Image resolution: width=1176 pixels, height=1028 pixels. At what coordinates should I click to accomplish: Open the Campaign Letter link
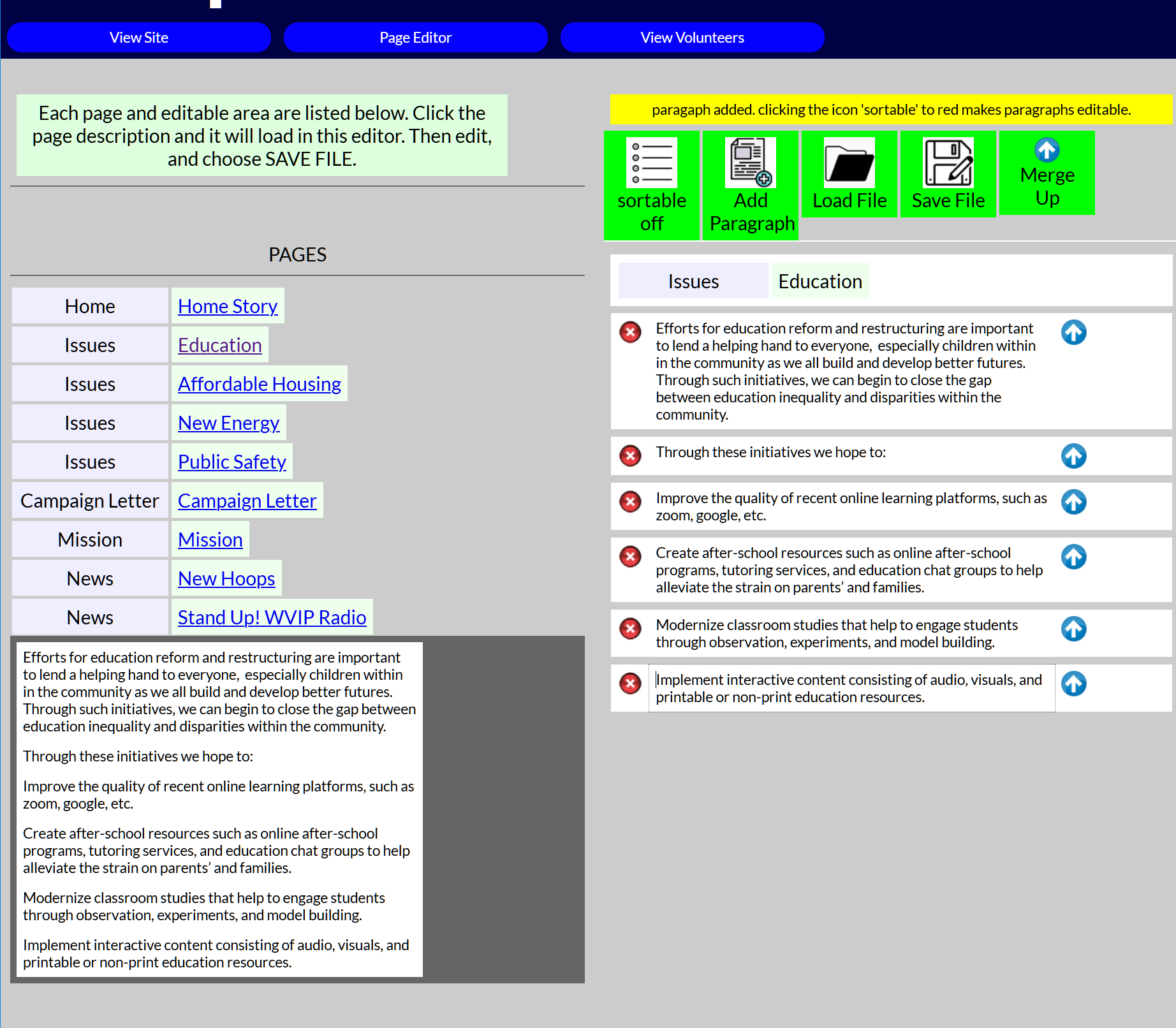coord(247,501)
